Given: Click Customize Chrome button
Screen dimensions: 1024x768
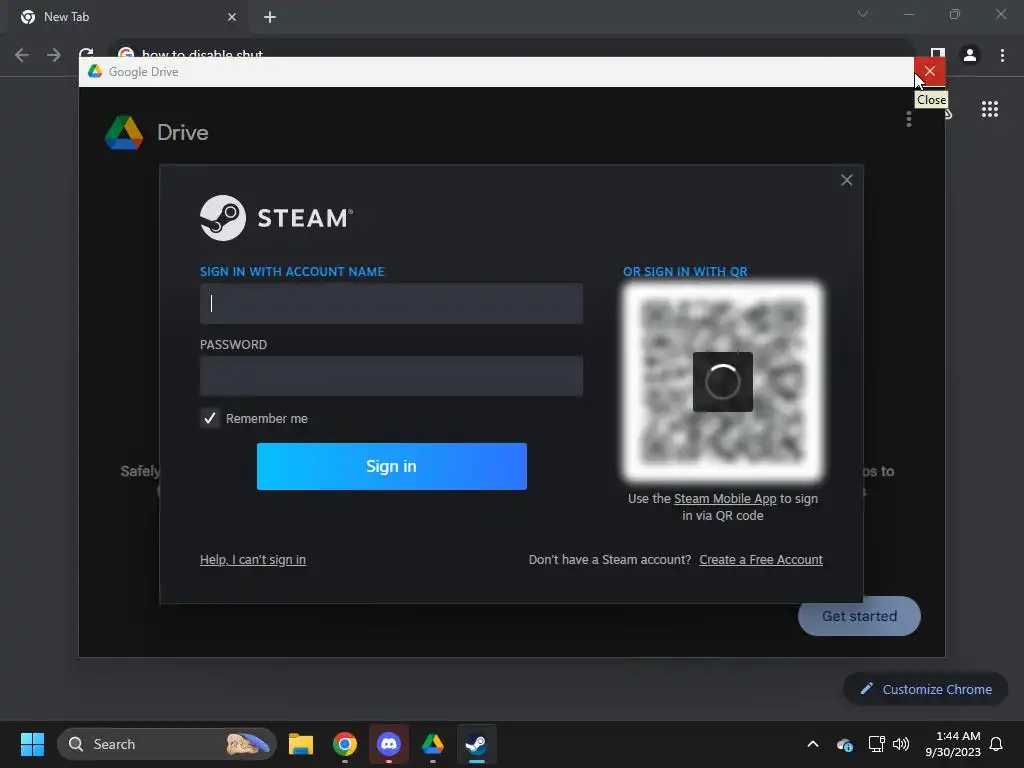Looking at the screenshot, I should click(x=925, y=689).
